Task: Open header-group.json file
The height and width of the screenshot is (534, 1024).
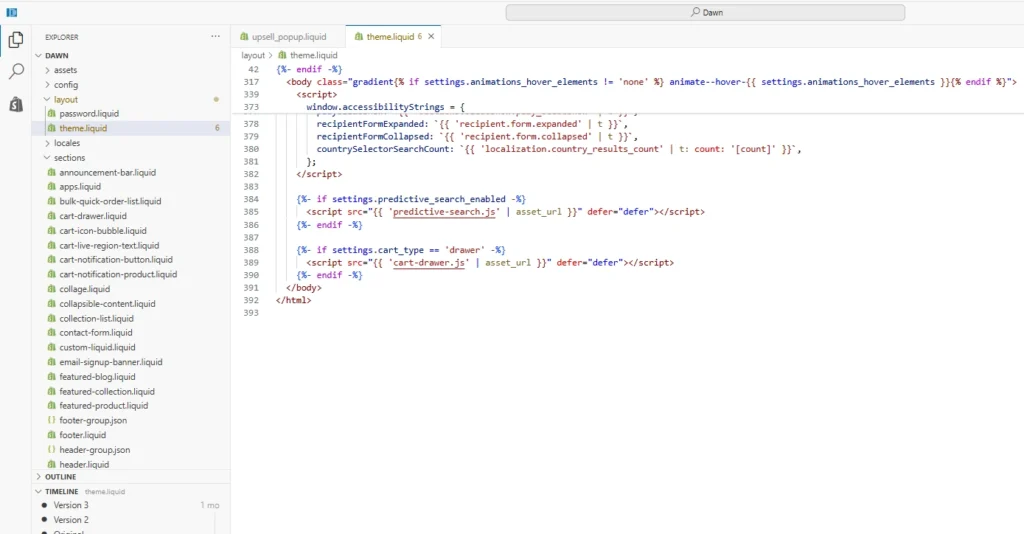Action: coord(94,450)
